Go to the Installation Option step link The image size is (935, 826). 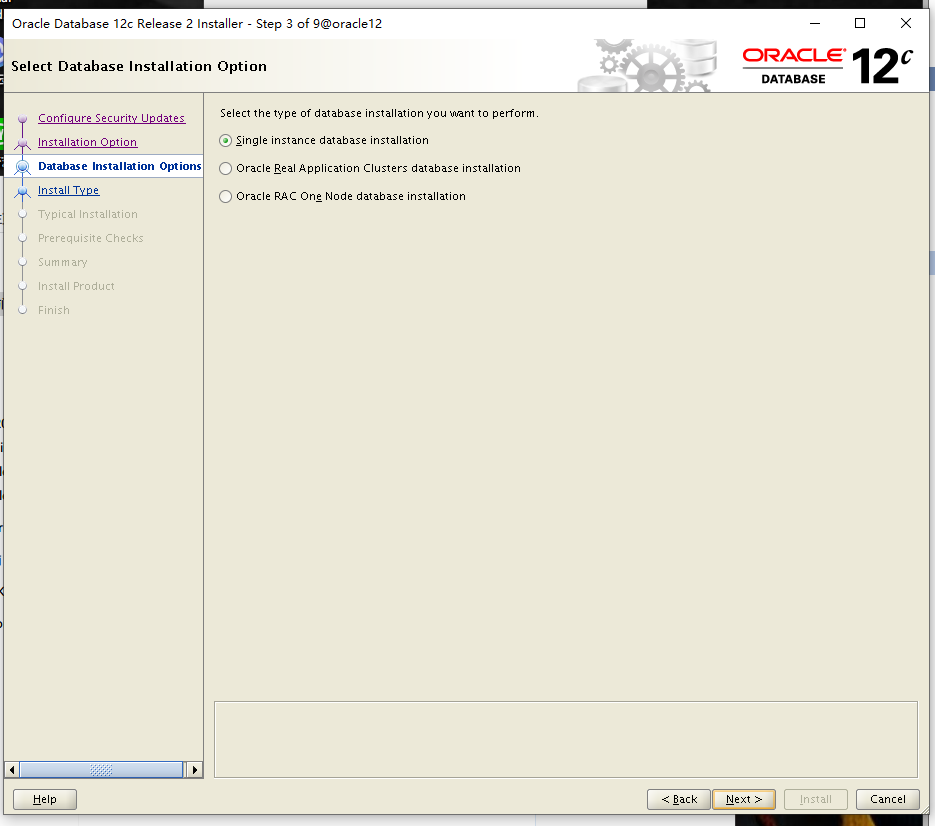click(88, 142)
